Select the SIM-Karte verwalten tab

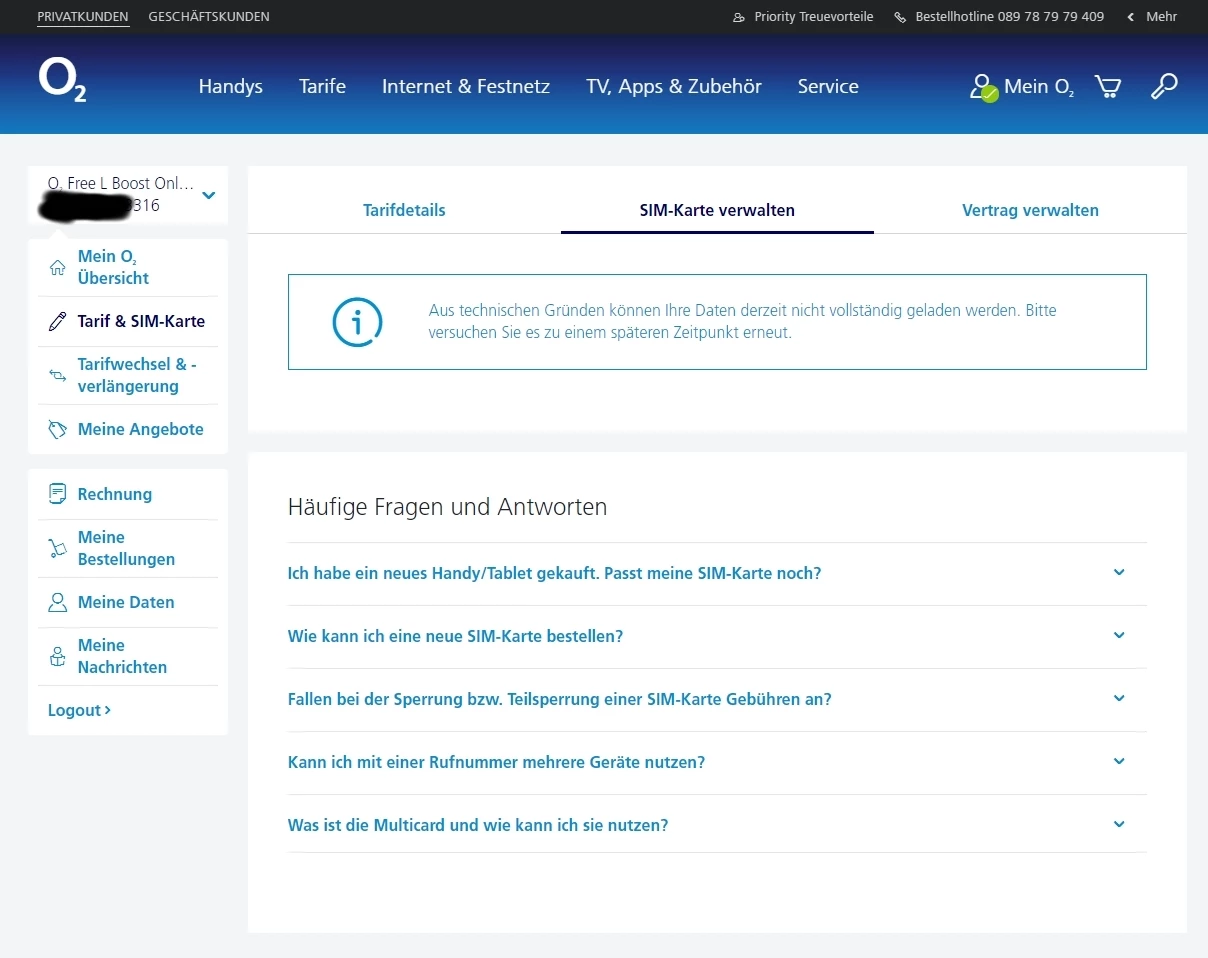tap(717, 210)
